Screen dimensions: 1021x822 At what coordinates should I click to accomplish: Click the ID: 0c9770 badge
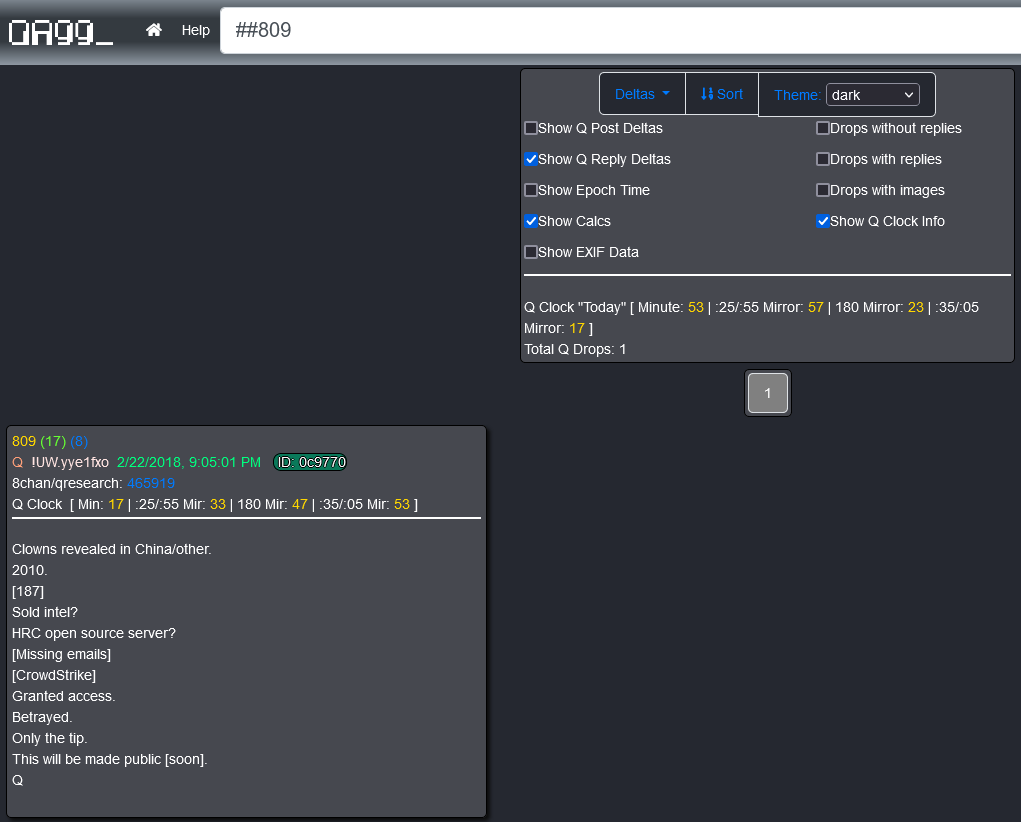click(x=310, y=462)
